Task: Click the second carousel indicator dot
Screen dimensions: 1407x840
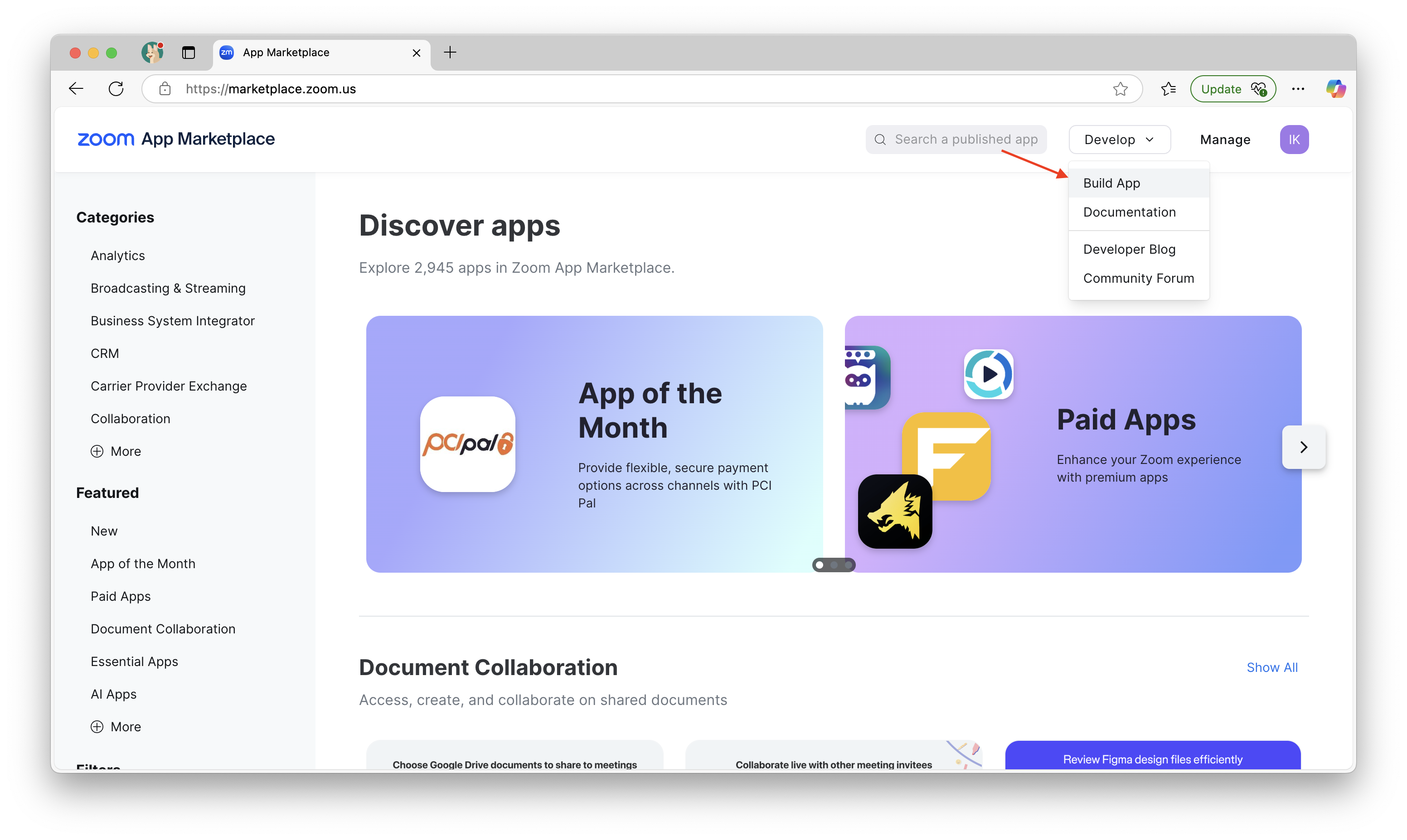Action: click(x=834, y=565)
